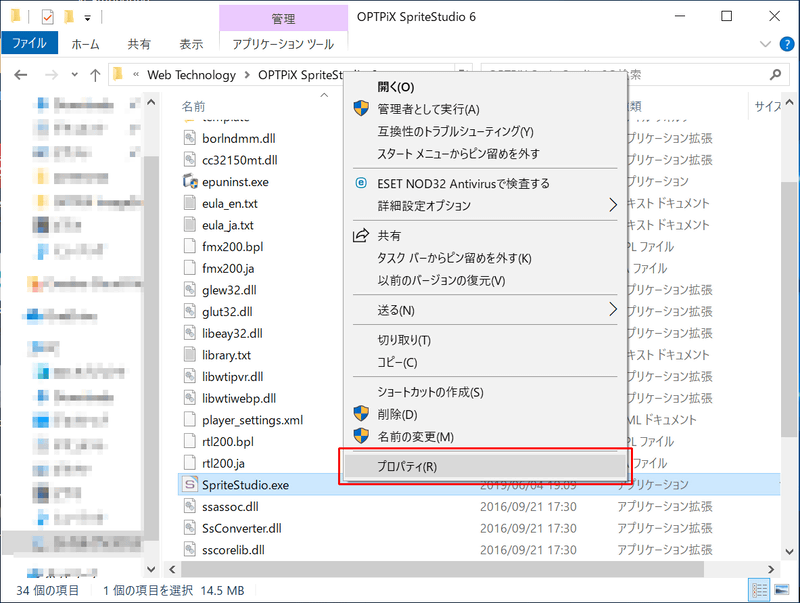Select libwtipvr.dll file

tap(232, 376)
